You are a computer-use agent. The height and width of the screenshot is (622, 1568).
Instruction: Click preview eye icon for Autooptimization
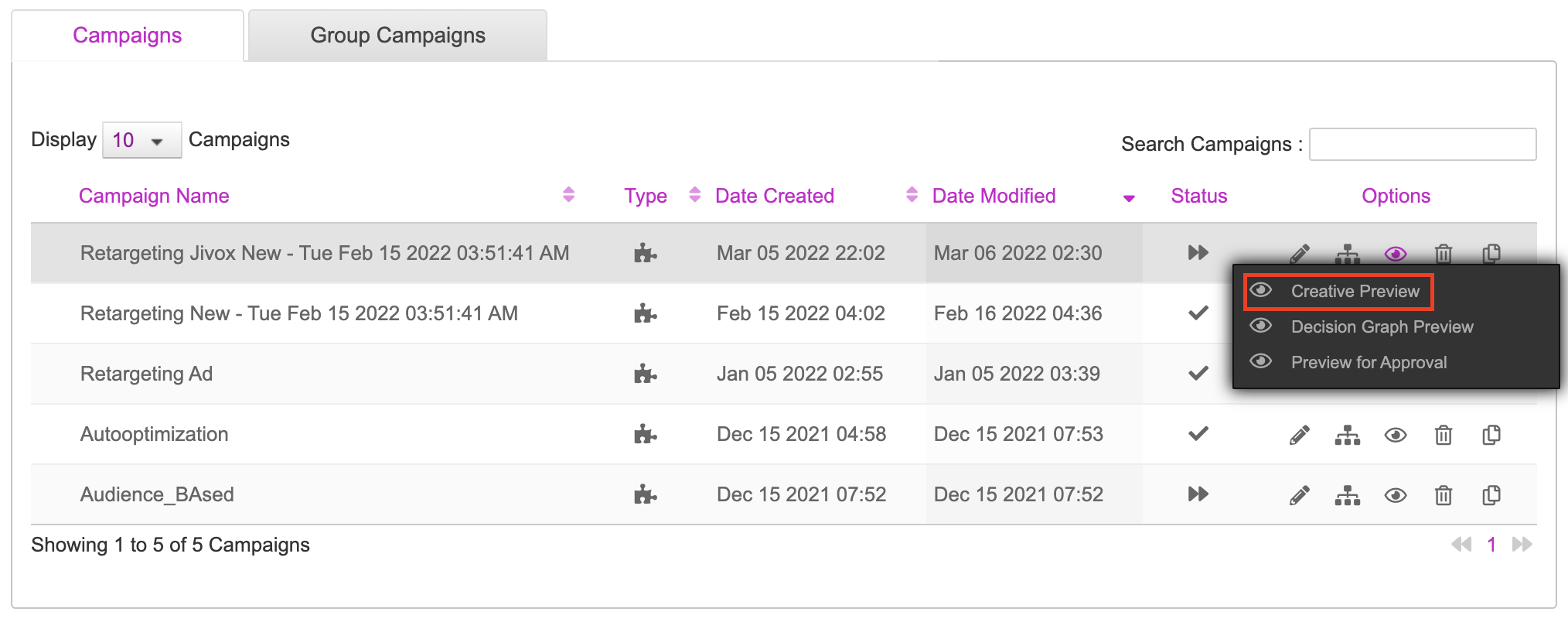coord(1396,436)
